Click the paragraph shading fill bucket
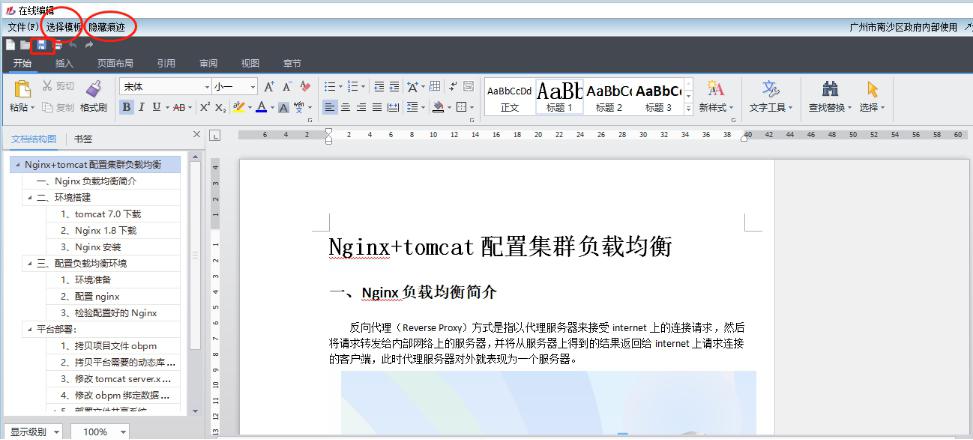Screen dimensions: 973x440 (438, 107)
